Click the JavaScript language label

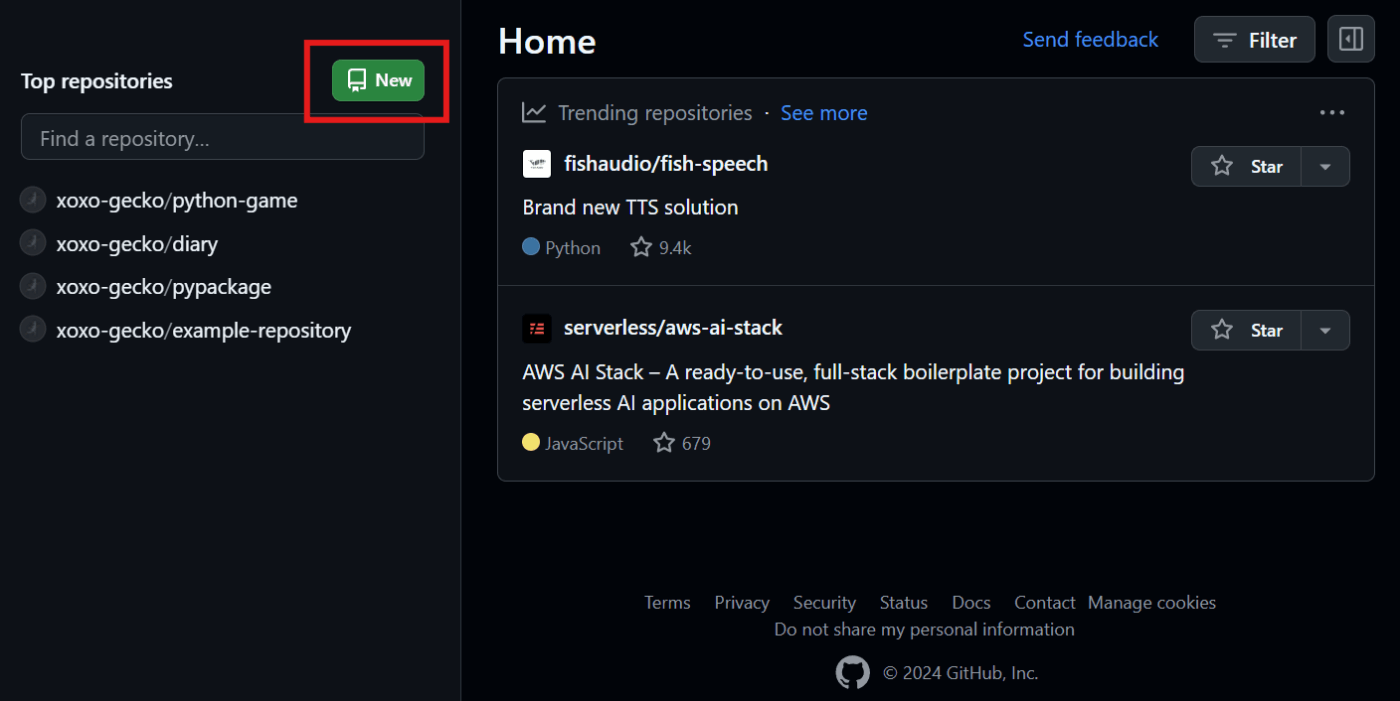[573, 443]
